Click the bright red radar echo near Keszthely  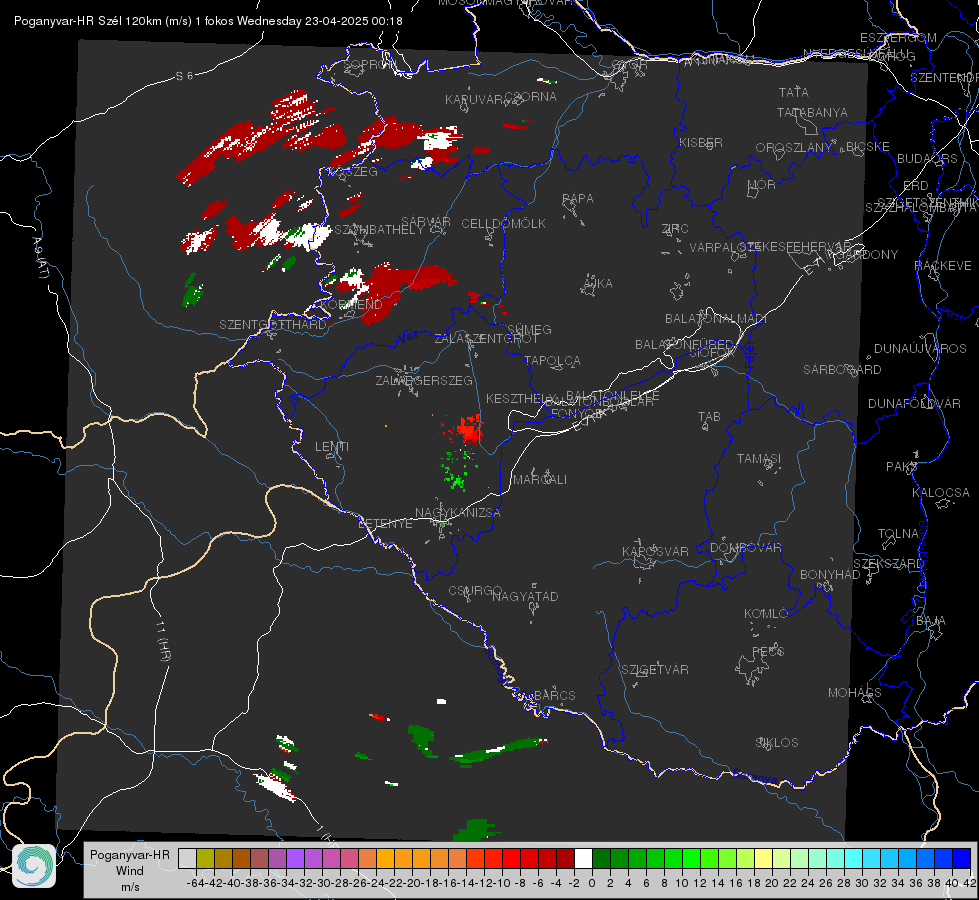point(466,429)
